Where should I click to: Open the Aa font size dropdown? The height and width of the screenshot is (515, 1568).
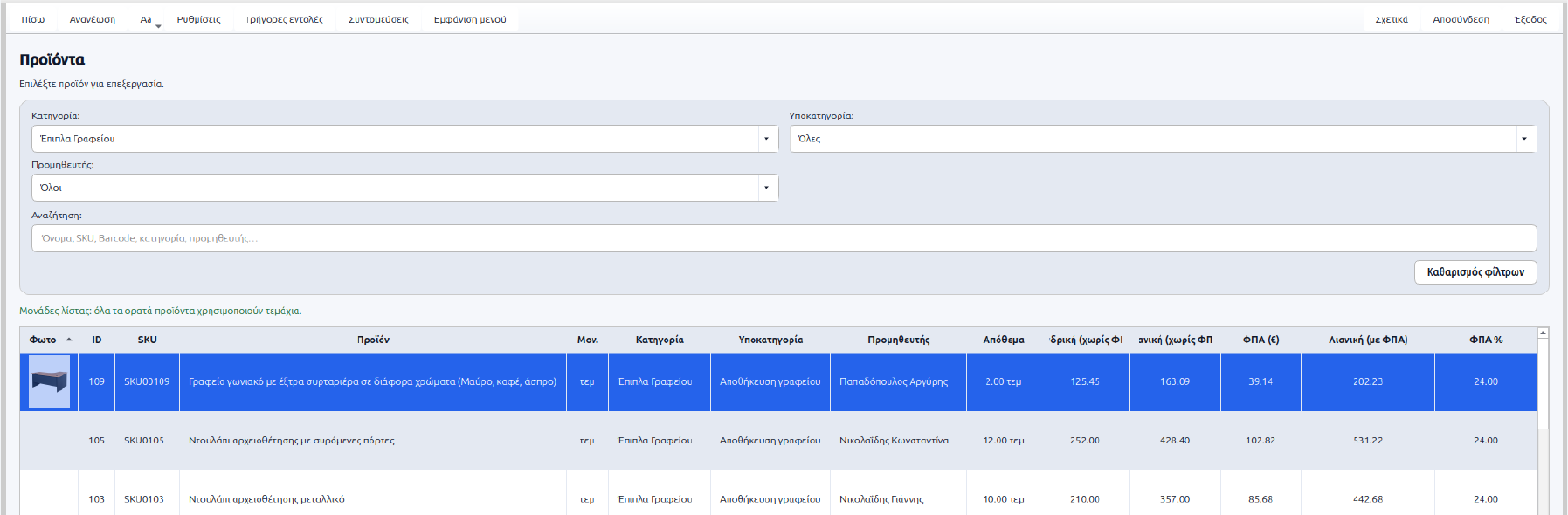(146, 19)
